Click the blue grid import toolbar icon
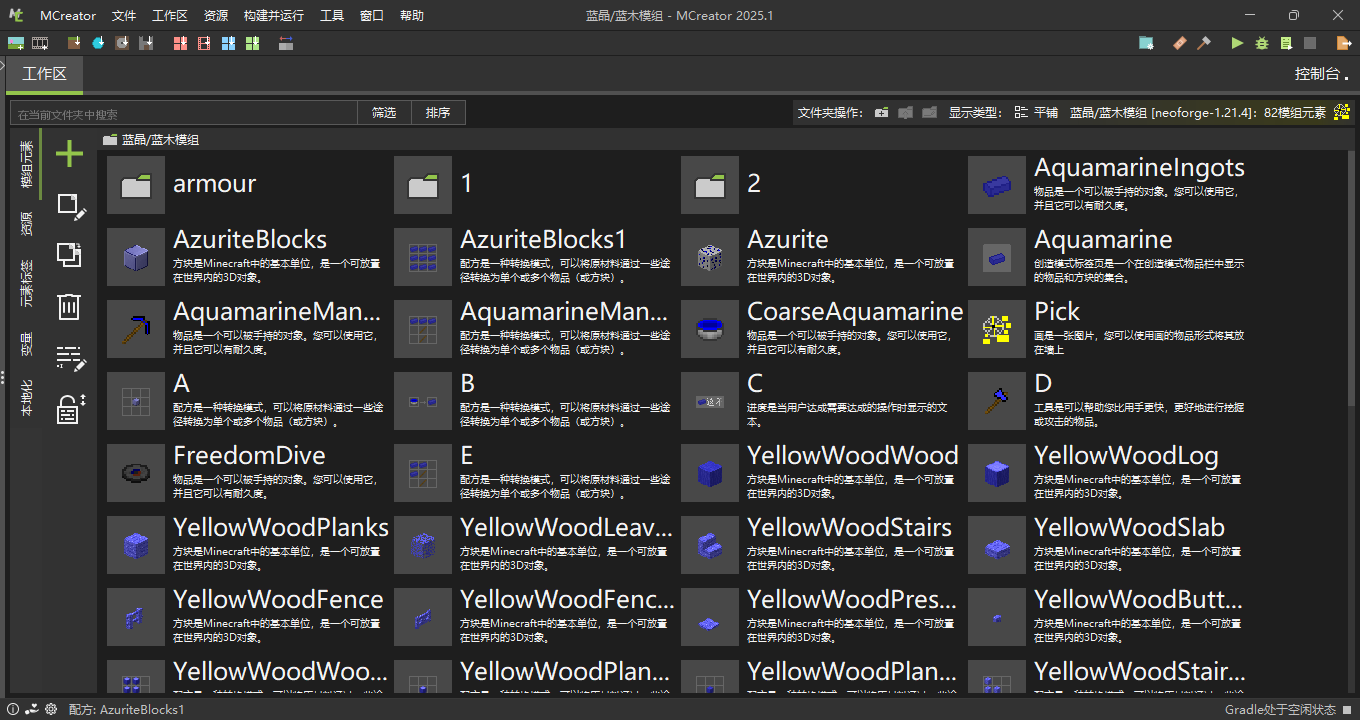Screen dimensions: 1360x720 point(228,43)
